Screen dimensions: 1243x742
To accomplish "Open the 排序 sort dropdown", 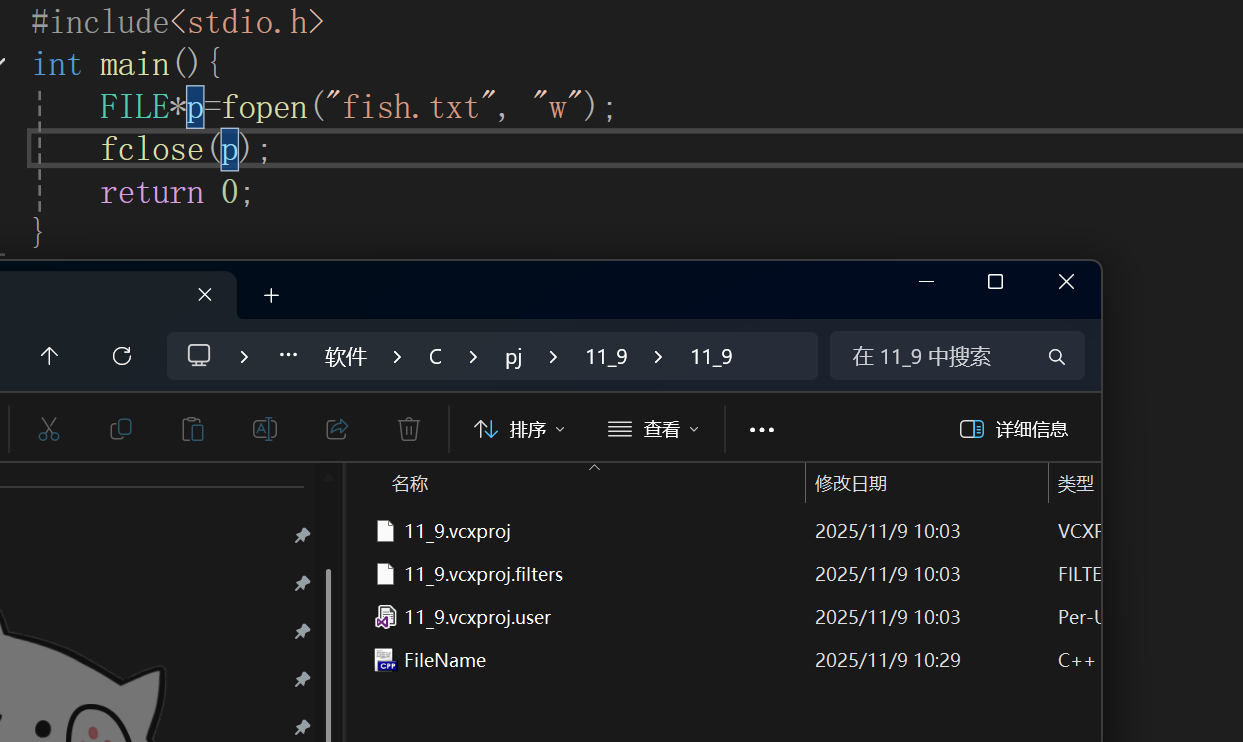I will pyautogui.click(x=519, y=429).
